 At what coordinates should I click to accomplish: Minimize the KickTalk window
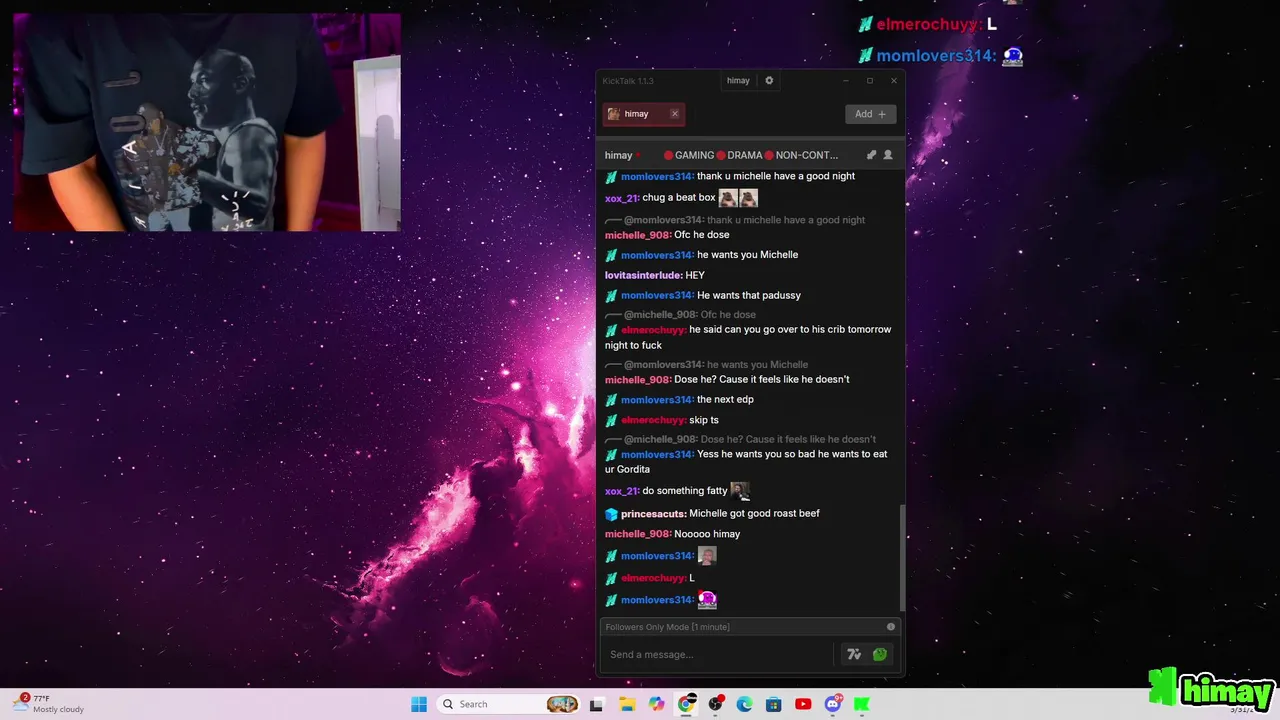(845, 81)
